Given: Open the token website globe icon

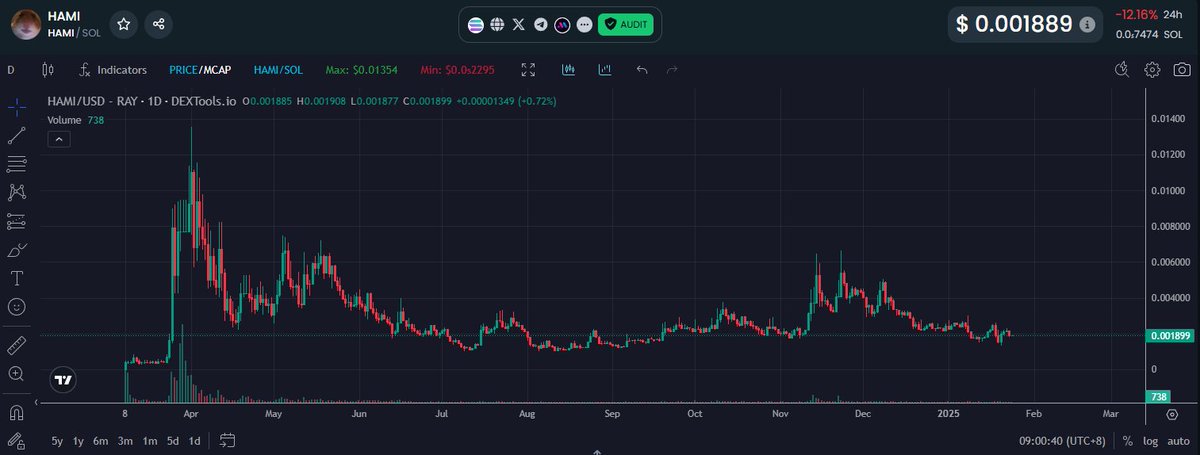Looking at the screenshot, I should tap(497, 24).
